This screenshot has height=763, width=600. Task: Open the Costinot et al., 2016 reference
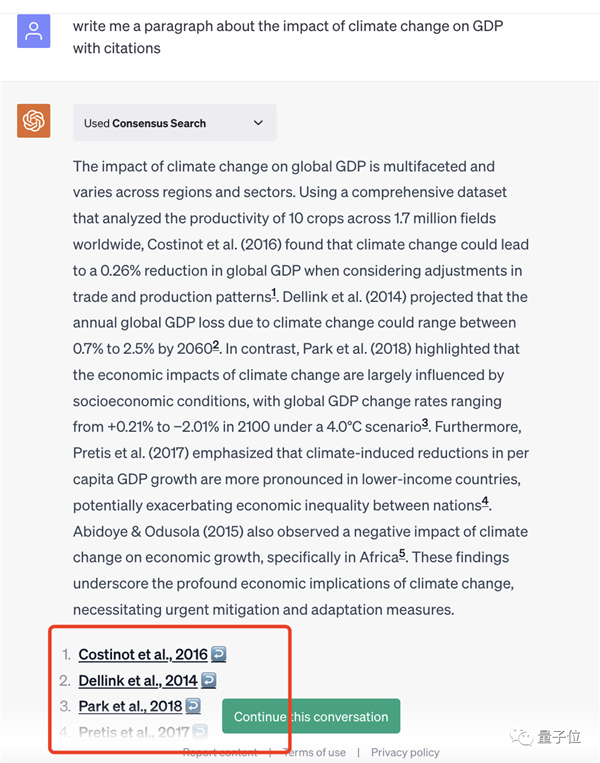point(143,654)
